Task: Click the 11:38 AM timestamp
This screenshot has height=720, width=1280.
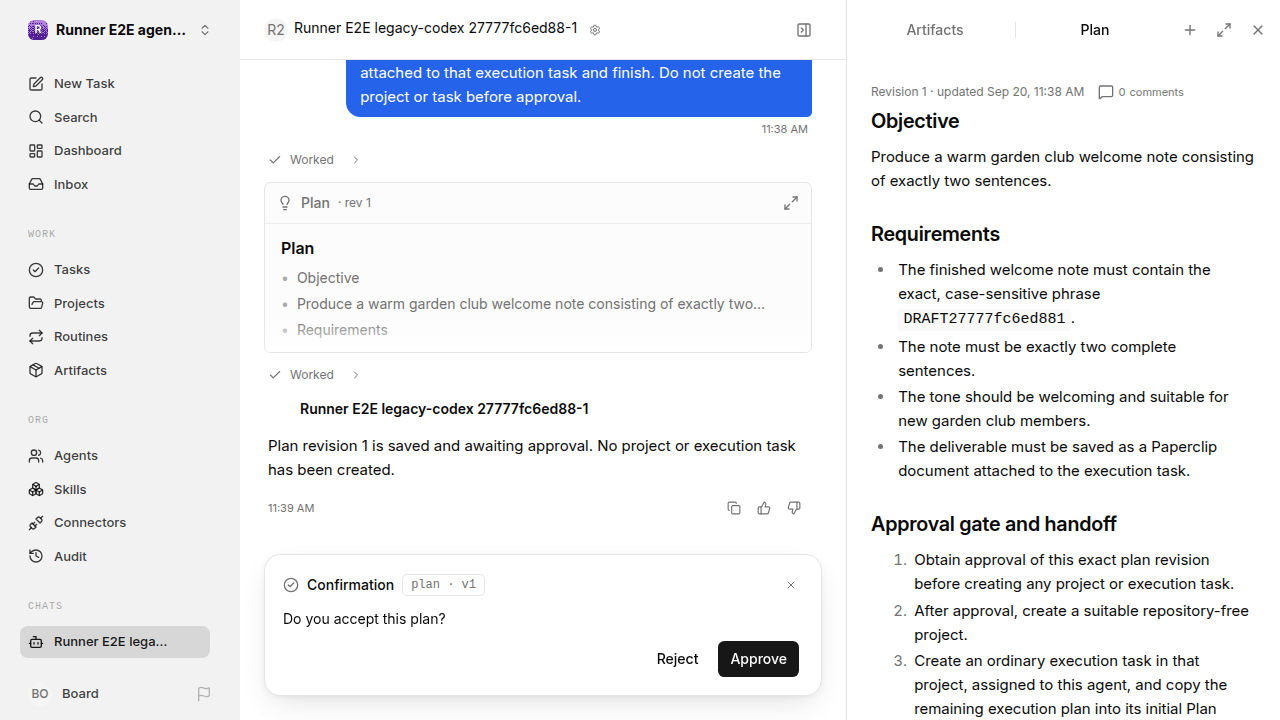Action: [784, 129]
